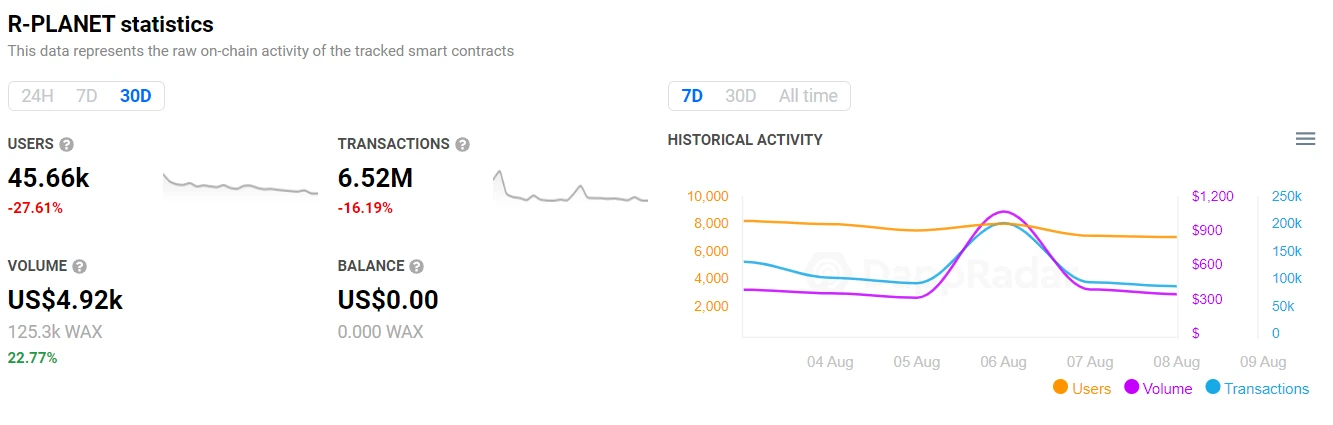This screenshot has width=1333, height=425.
Task: Click the orange Users legend dot
Action: click(x=1060, y=388)
